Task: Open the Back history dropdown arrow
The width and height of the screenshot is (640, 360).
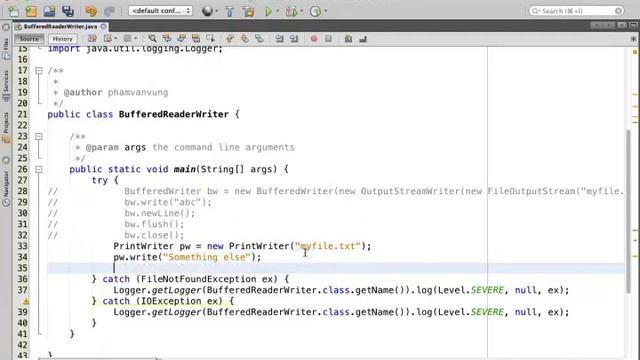Action: tap(116, 39)
